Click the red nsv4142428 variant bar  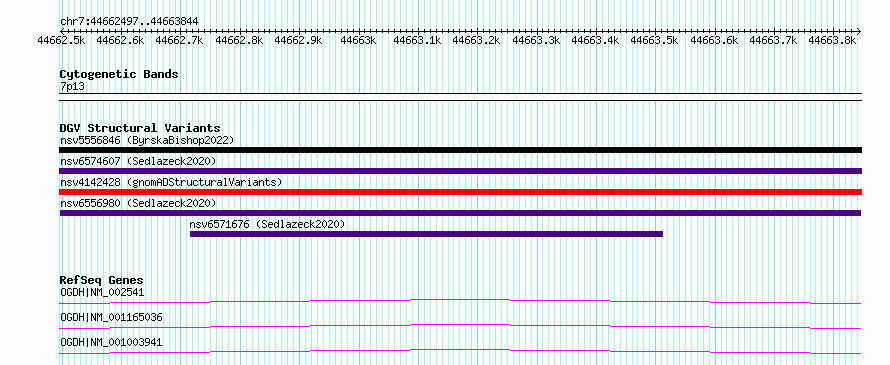tap(460, 192)
